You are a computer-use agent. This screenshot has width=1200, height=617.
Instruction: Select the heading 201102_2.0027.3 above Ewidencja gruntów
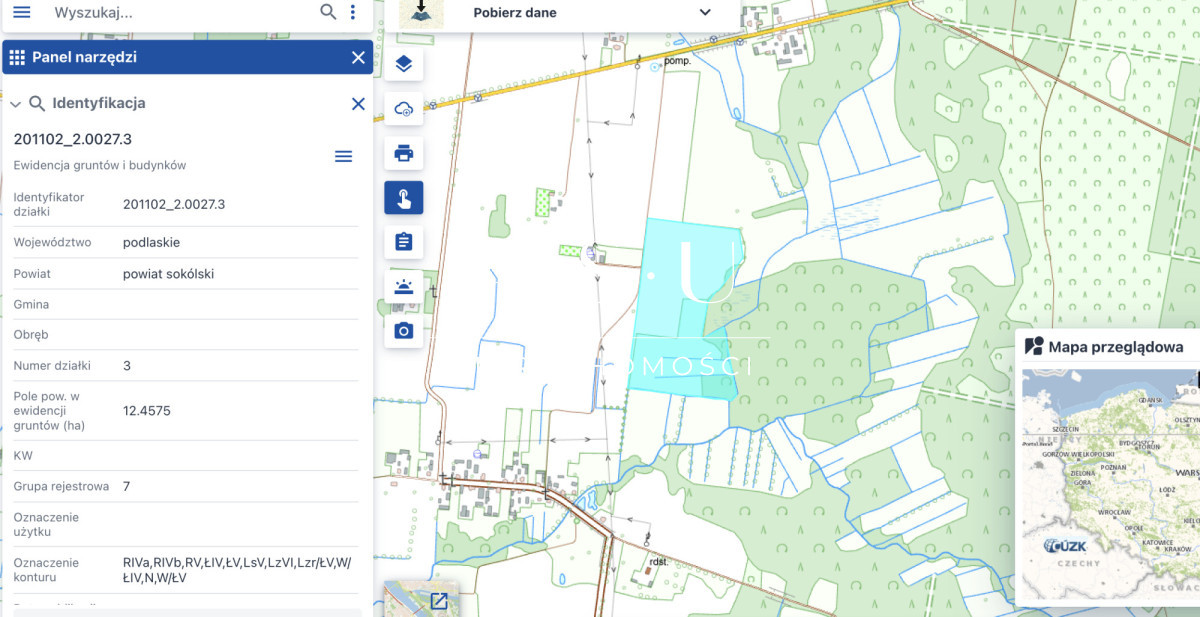tap(73, 139)
